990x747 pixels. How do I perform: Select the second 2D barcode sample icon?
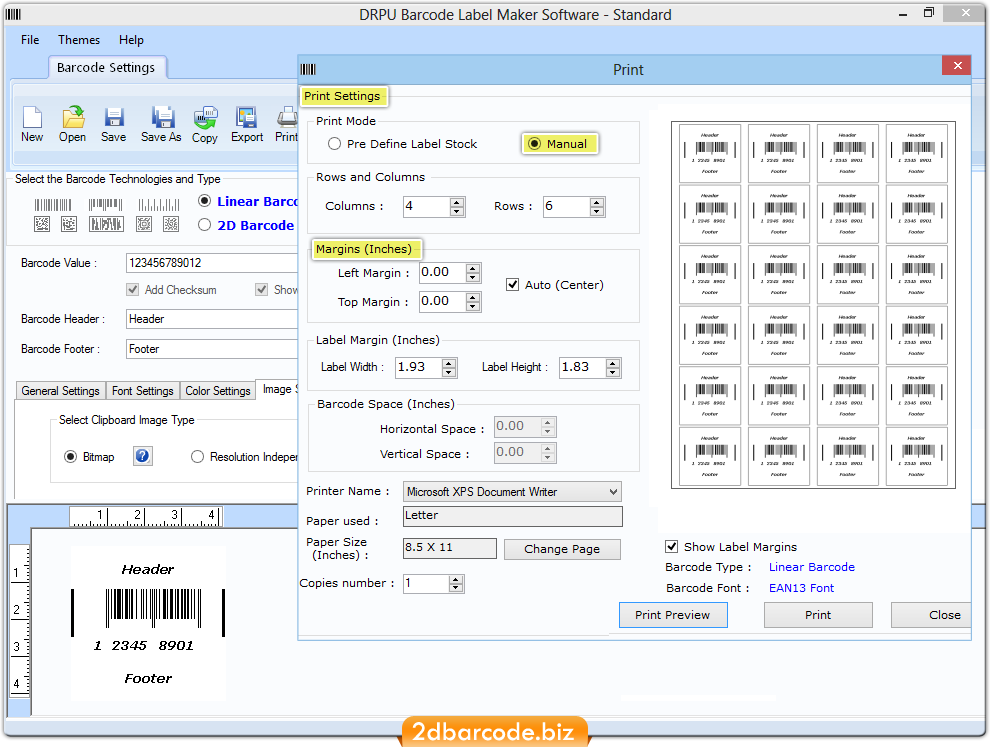[x=69, y=224]
